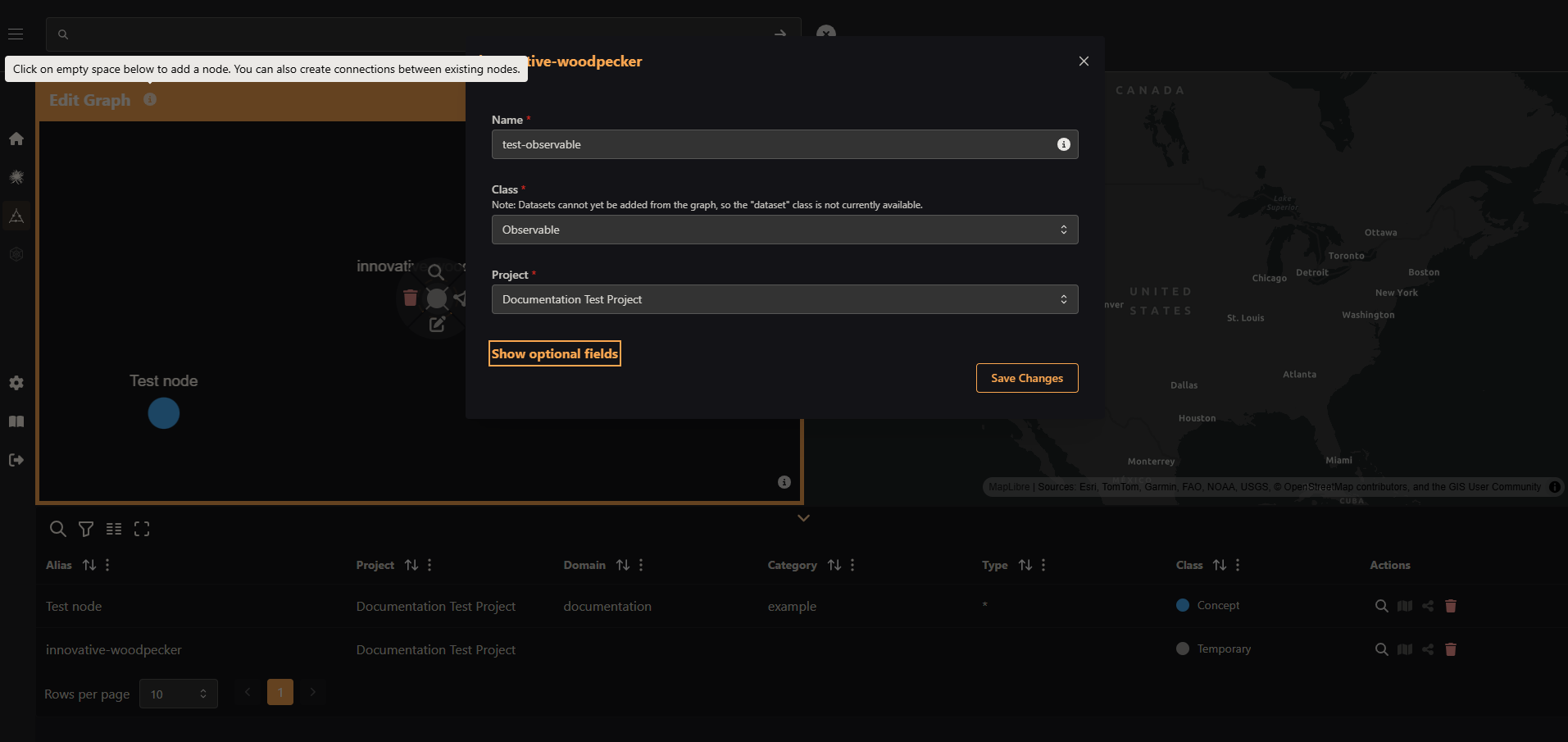Click the Save Changes button

coord(1027,378)
